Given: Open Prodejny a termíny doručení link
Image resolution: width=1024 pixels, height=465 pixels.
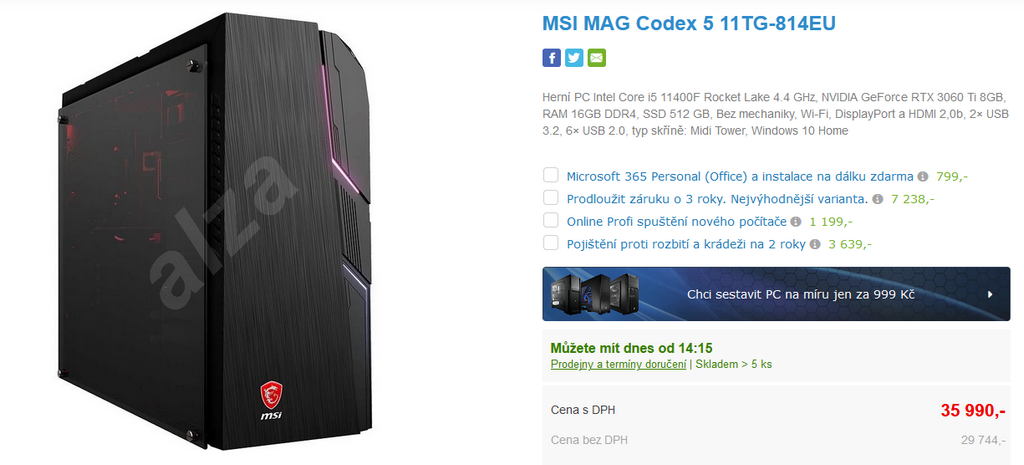Looking at the screenshot, I should coord(618,364).
